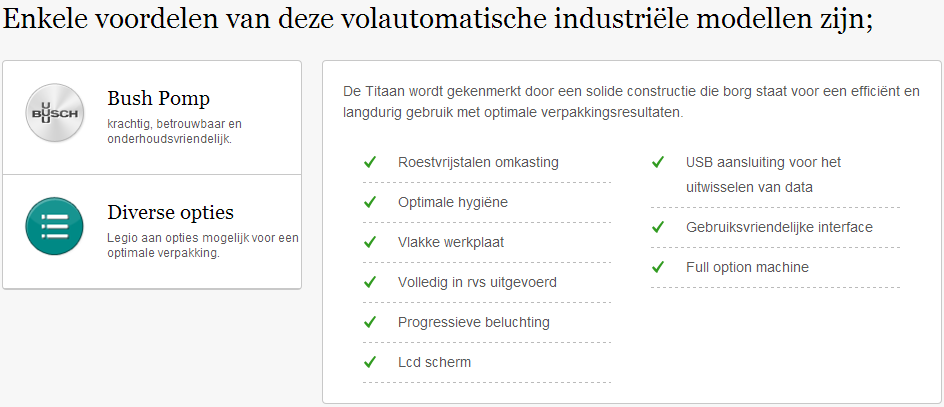Click the checkmark beside Gebruiksvriendelijke interface
944x407 pixels.
657,227
